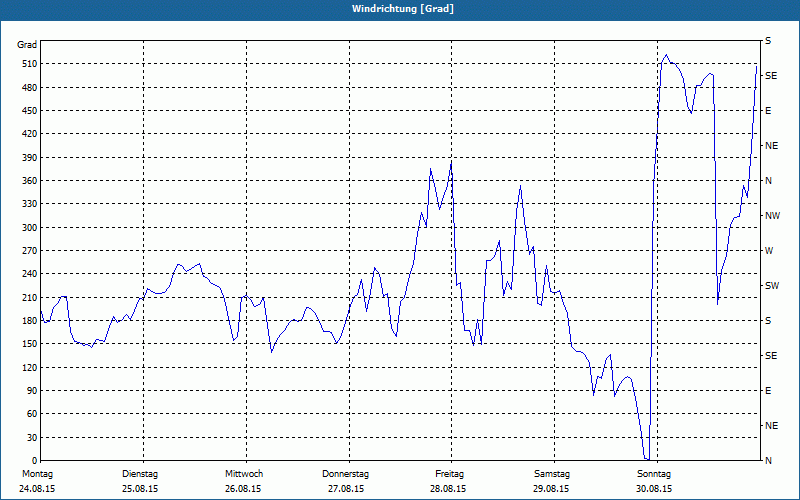
Task: Click the 'N' compass label at chart bottom
Action: pyautogui.click(x=768, y=461)
